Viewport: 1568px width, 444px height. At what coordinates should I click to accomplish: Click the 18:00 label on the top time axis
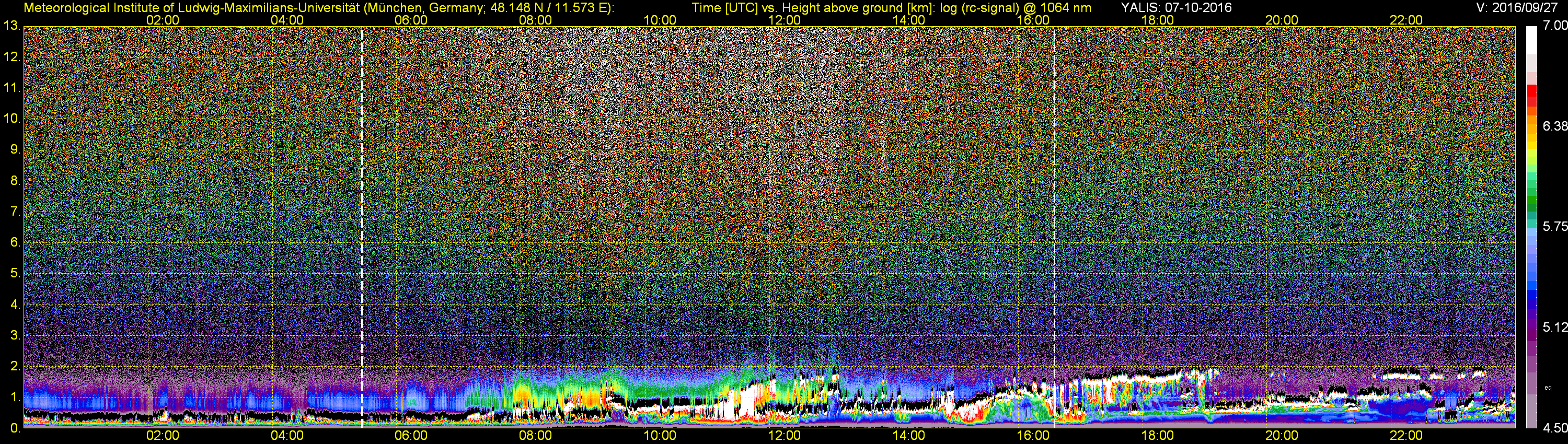(1157, 20)
